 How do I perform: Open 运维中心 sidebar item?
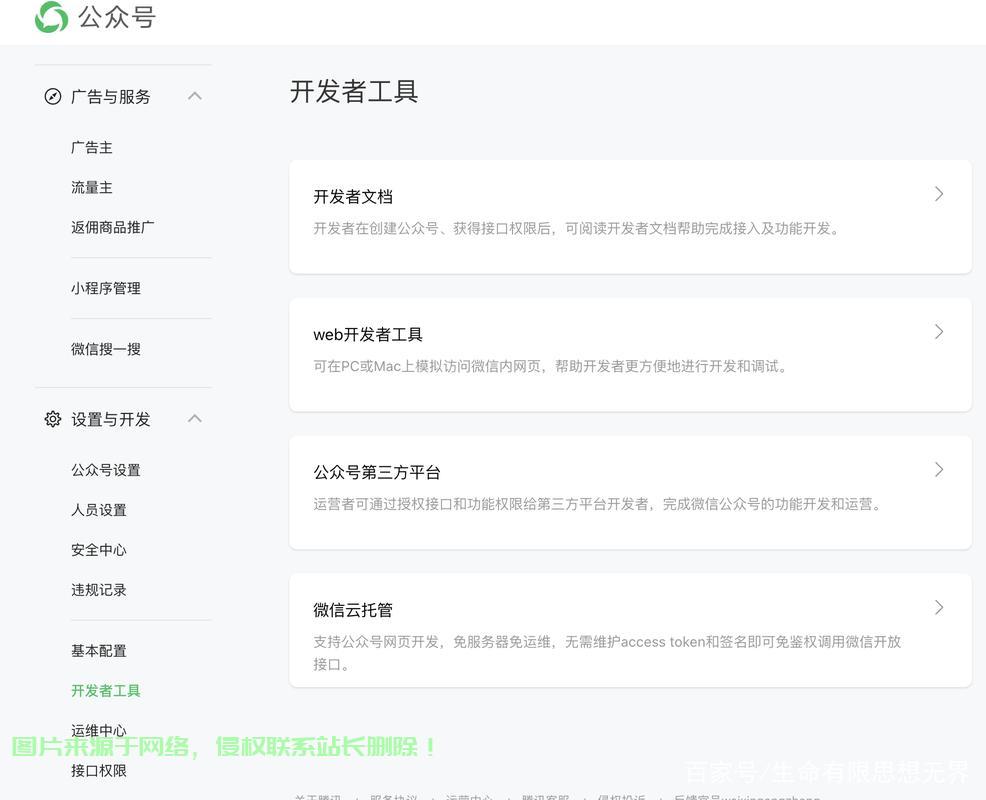99,730
